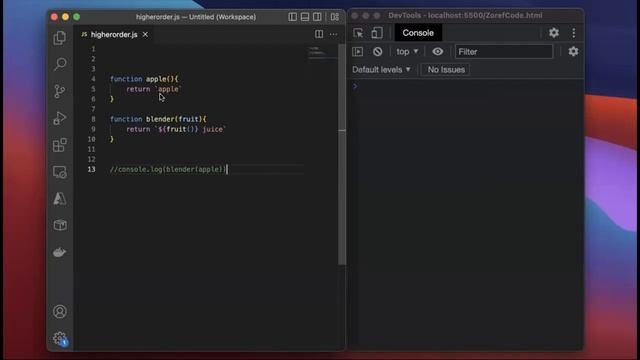This screenshot has height=360, width=640.
Task: Open the Extensions view
Action: (60, 145)
